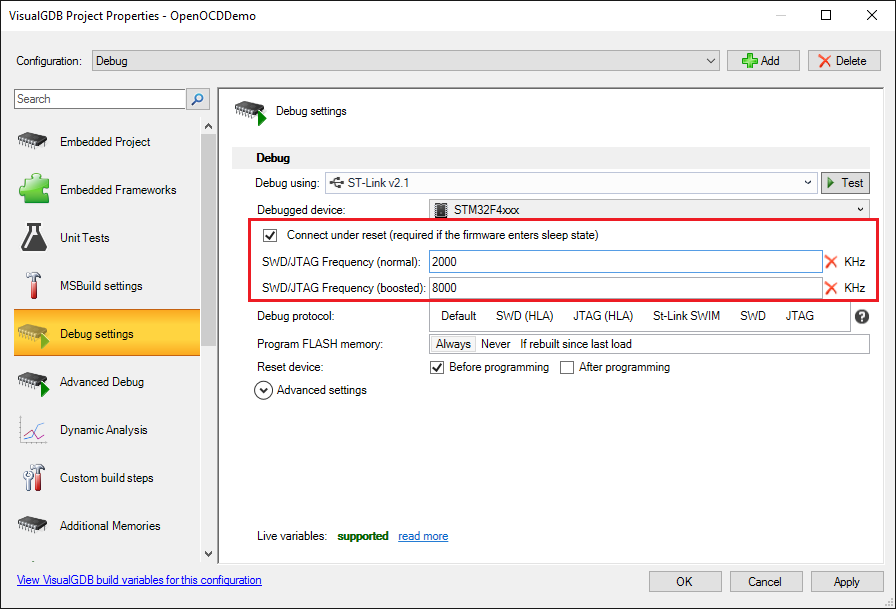Viewport: 896px width, 609px height.
Task: Open Additional Memories page
Action: [107, 526]
